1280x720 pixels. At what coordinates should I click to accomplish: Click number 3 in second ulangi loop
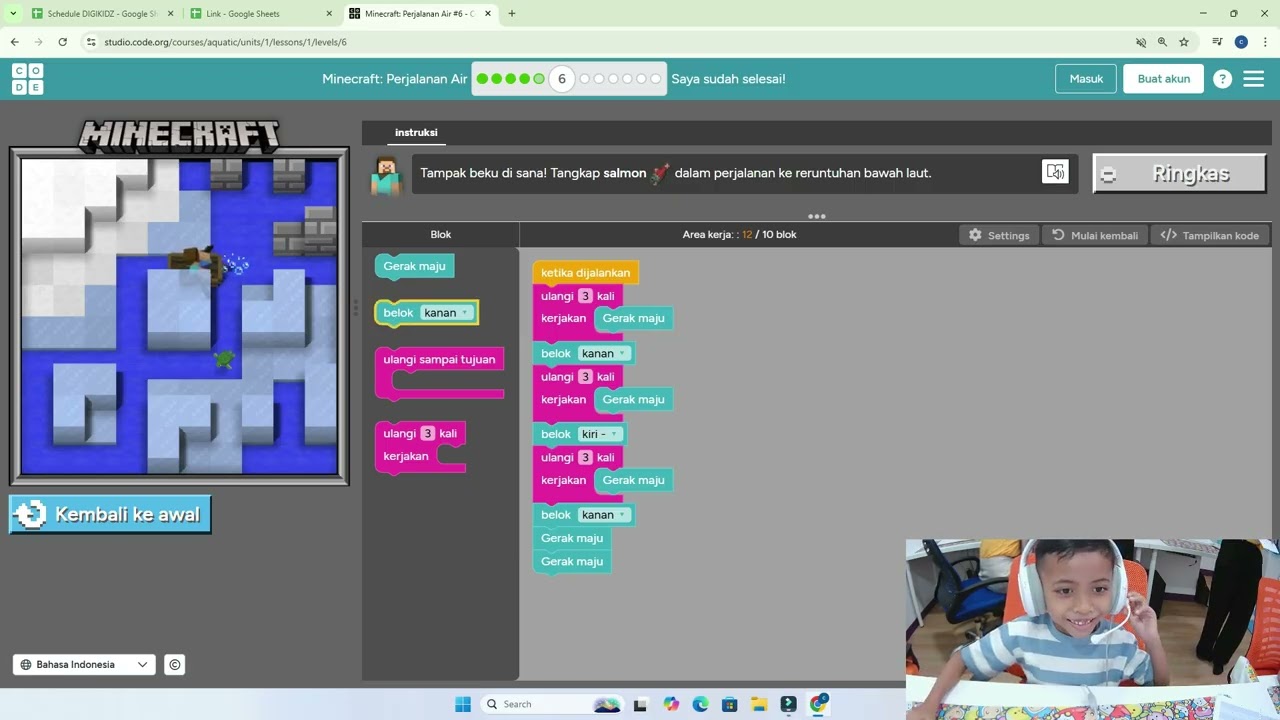click(586, 377)
